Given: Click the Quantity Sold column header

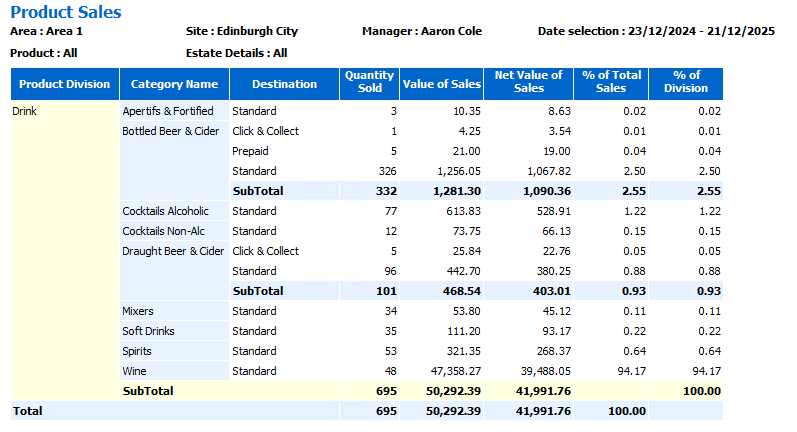Looking at the screenshot, I should [369, 82].
